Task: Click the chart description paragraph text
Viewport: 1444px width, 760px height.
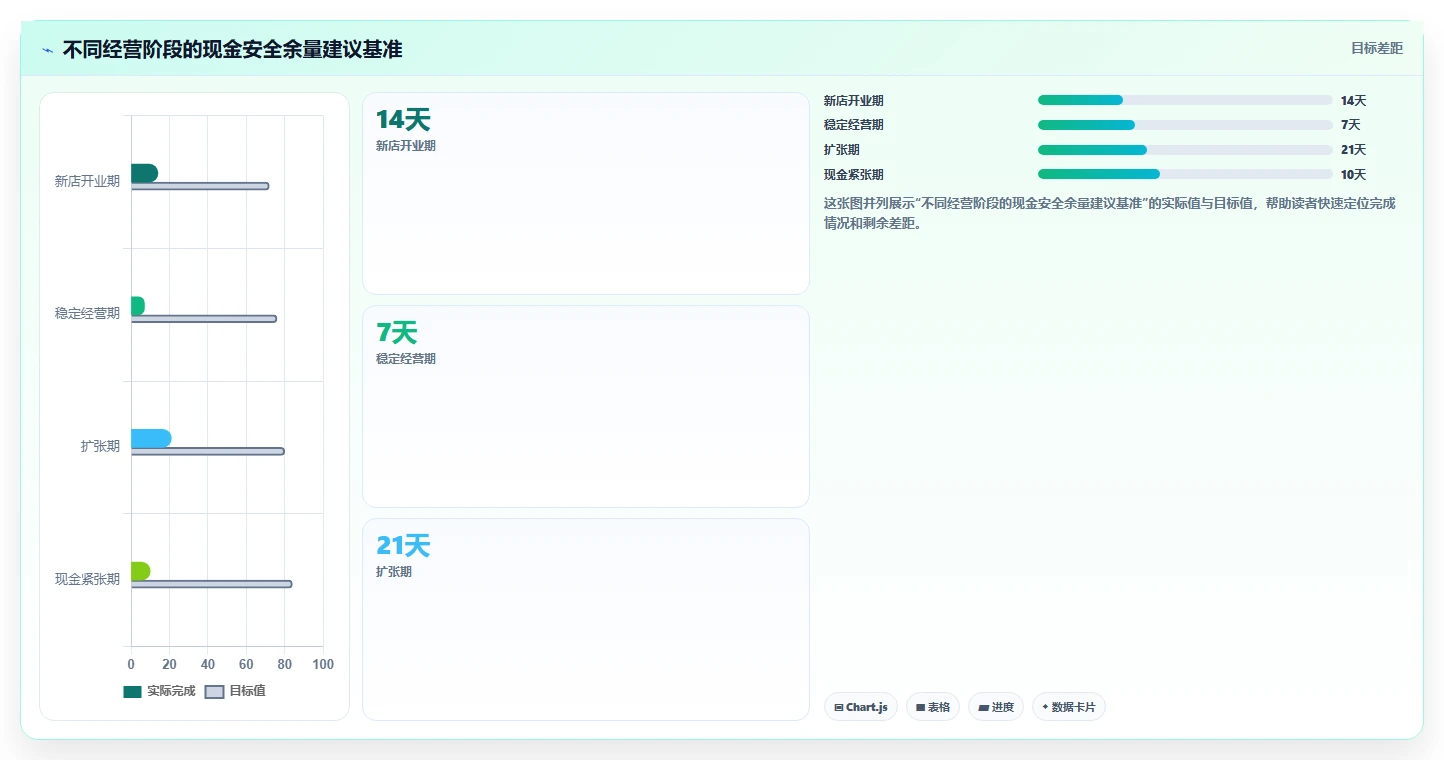Action: pos(1109,213)
